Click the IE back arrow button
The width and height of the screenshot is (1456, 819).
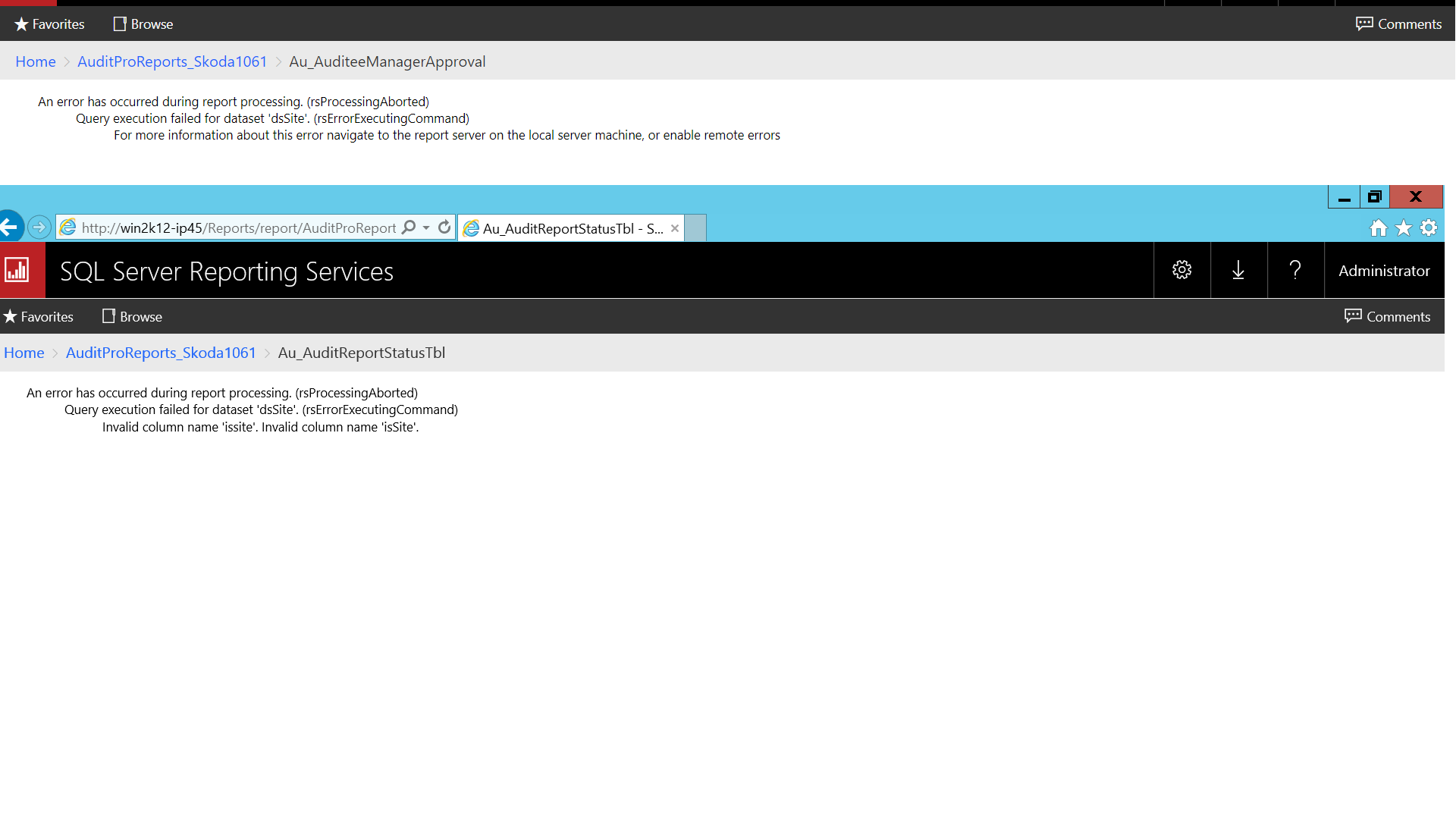tap(11, 227)
